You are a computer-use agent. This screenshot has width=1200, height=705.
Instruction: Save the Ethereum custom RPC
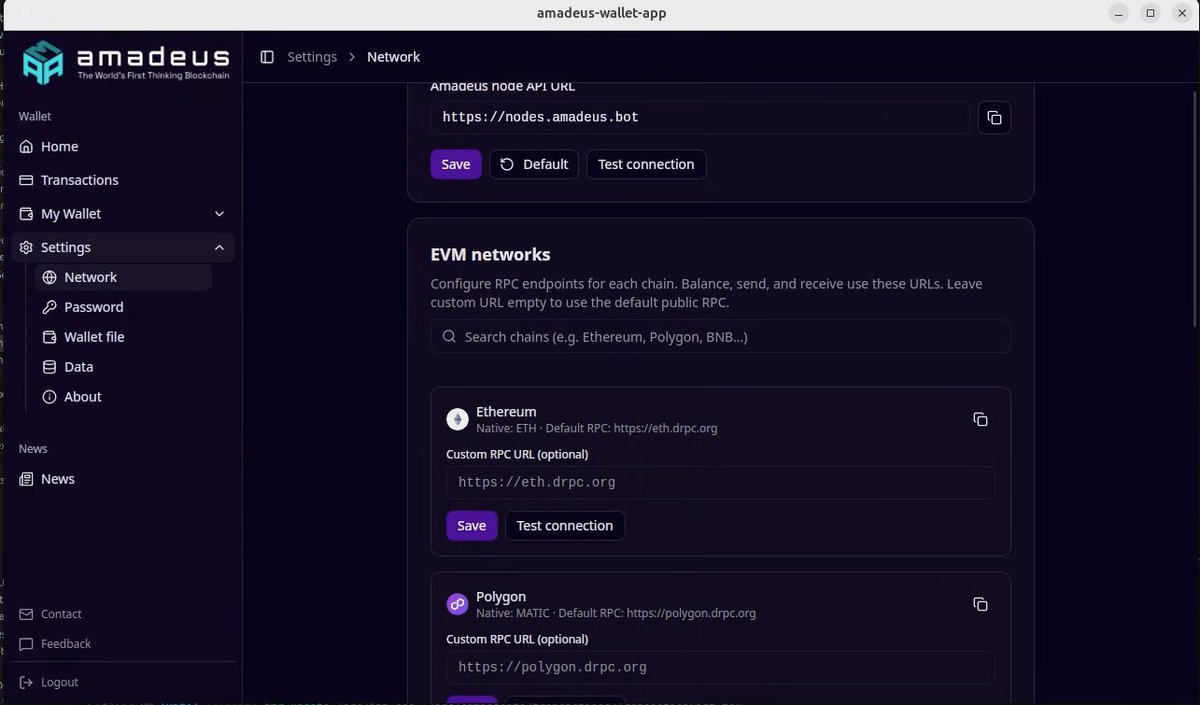472,526
